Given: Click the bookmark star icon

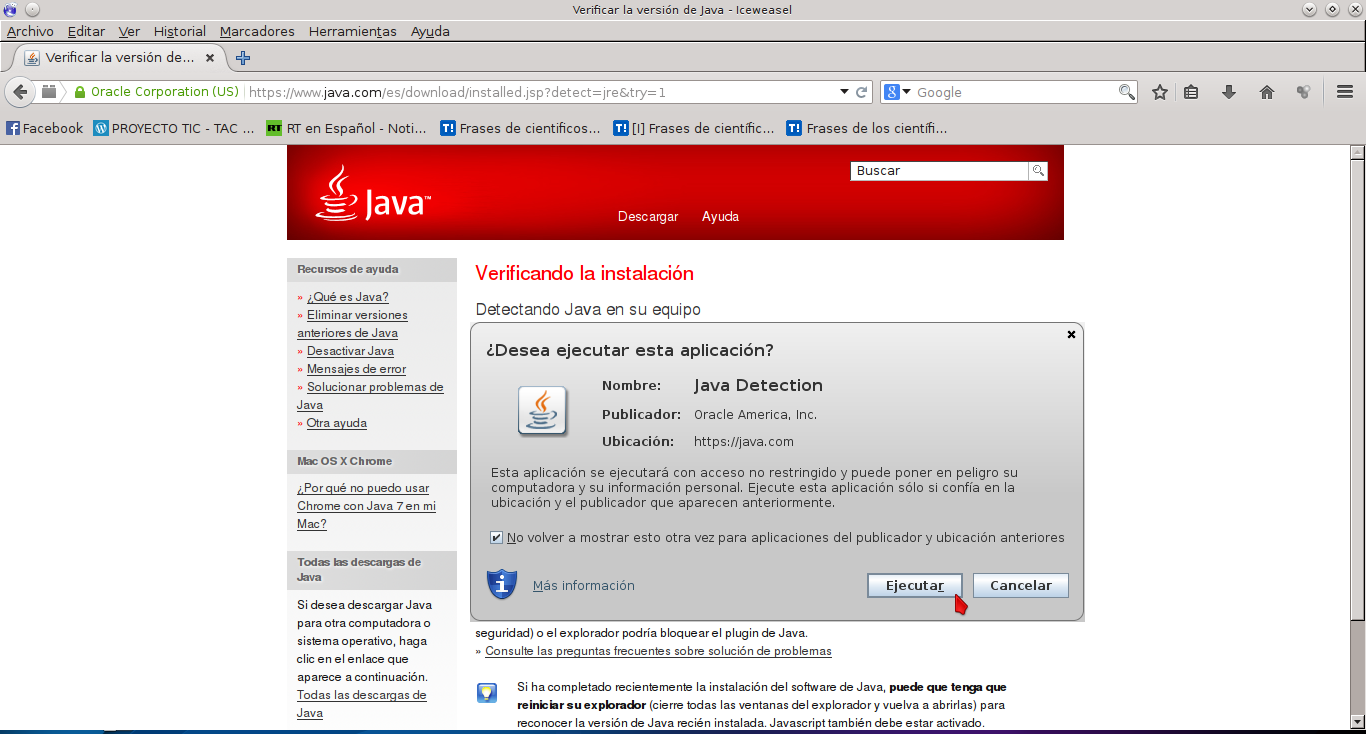Looking at the screenshot, I should (1160, 92).
